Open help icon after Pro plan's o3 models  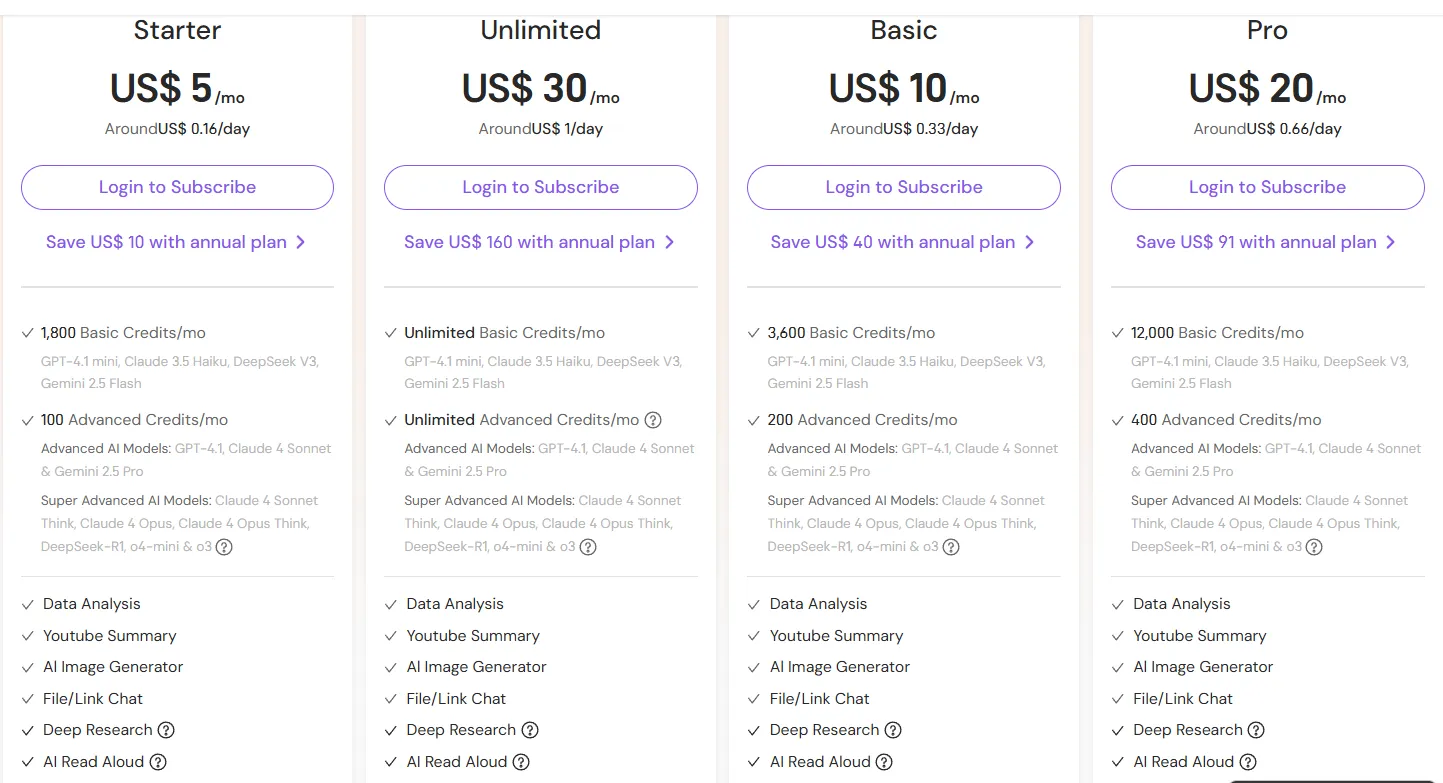(1314, 547)
